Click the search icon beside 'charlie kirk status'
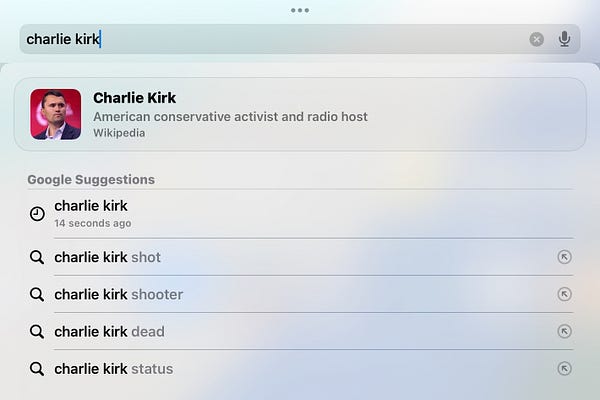 click(37, 369)
